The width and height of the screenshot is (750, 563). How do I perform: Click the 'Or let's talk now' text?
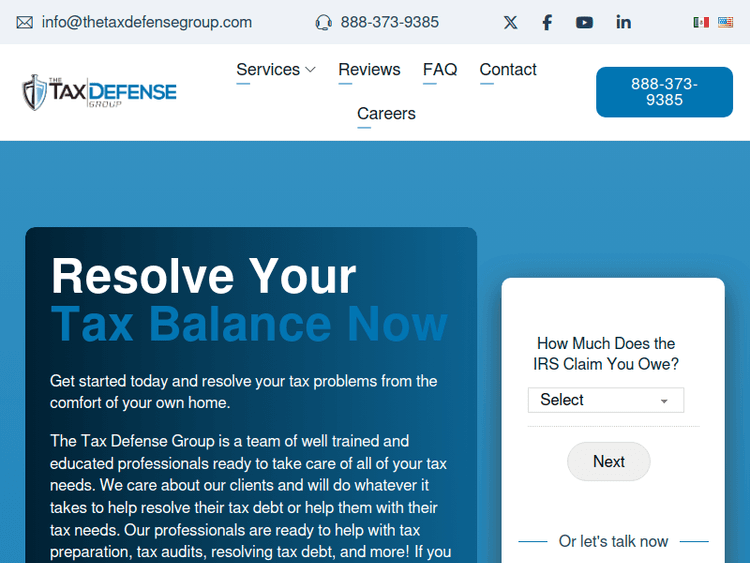[x=613, y=541]
